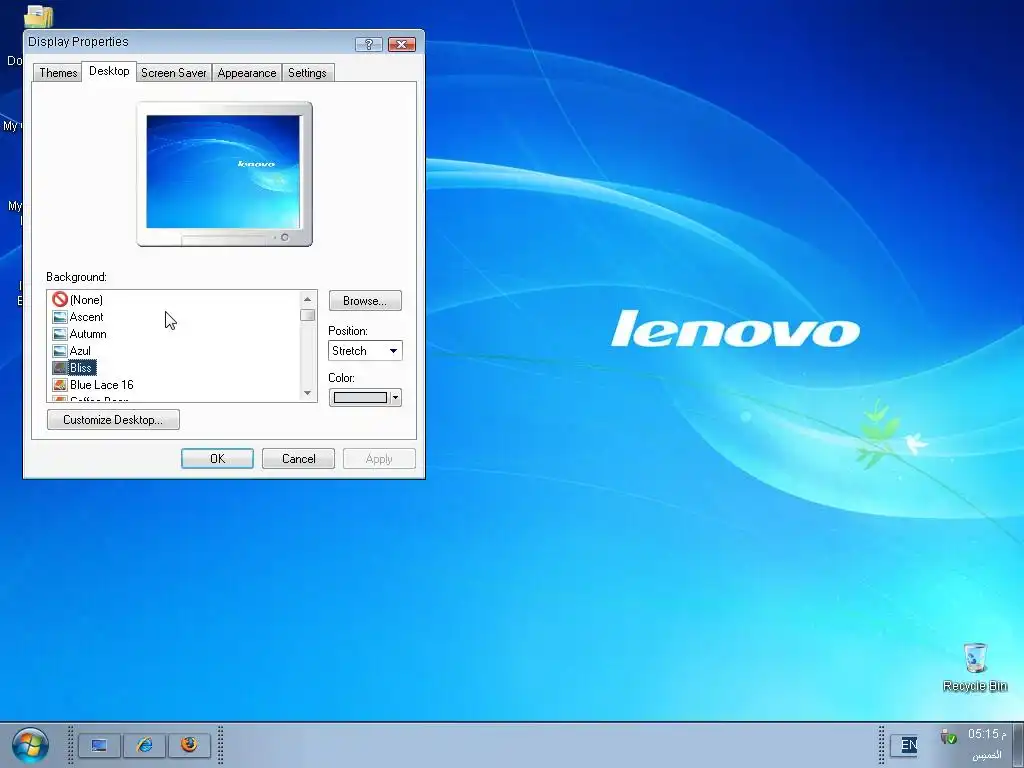
Task: Open the Position Stretch dropdown
Action: [x=365, y=351]
